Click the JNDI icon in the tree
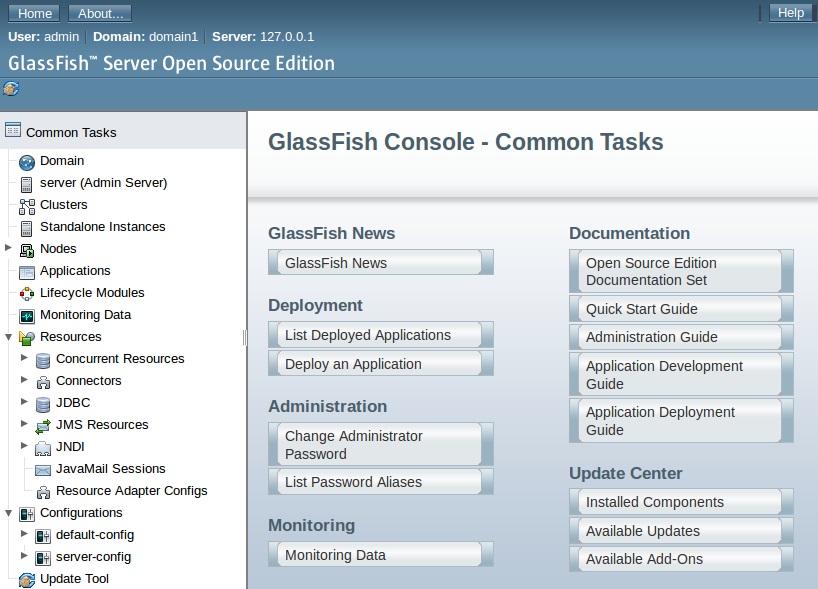818x589 pixels. (x=43, y=448)
